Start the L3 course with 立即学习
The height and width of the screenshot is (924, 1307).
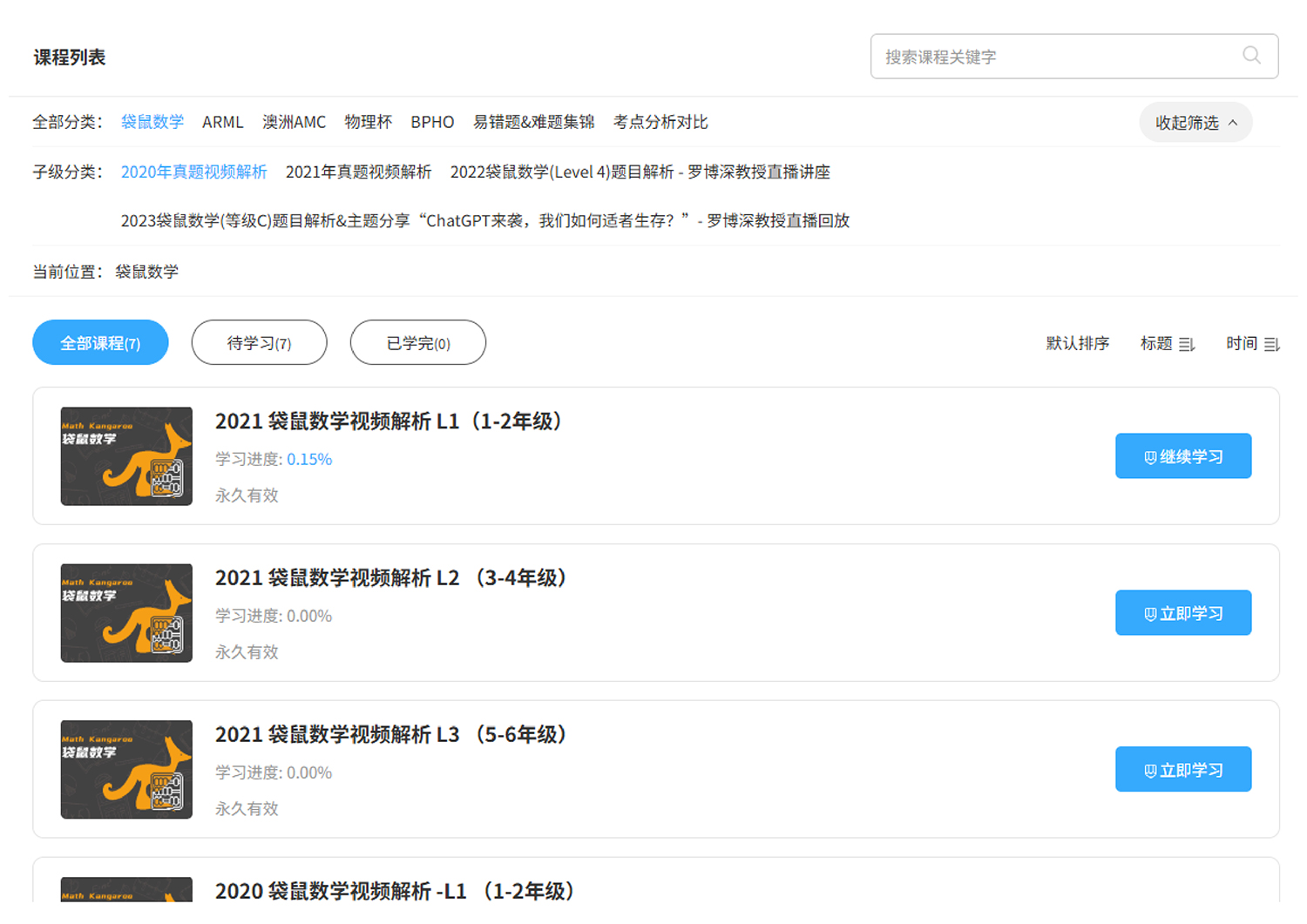pos(1182,770)
